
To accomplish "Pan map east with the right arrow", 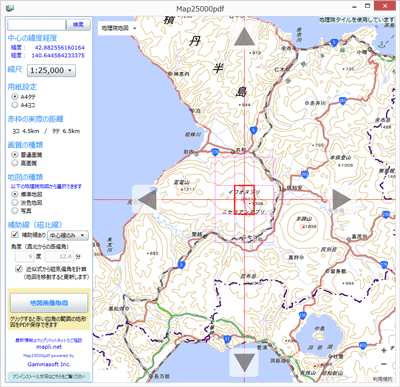I will pos(342,199).
